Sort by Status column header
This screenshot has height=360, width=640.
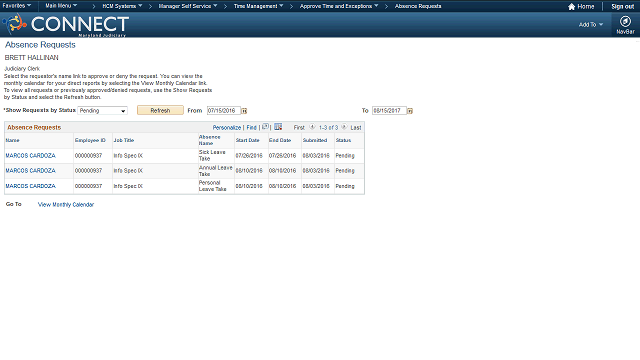point(343,140)
